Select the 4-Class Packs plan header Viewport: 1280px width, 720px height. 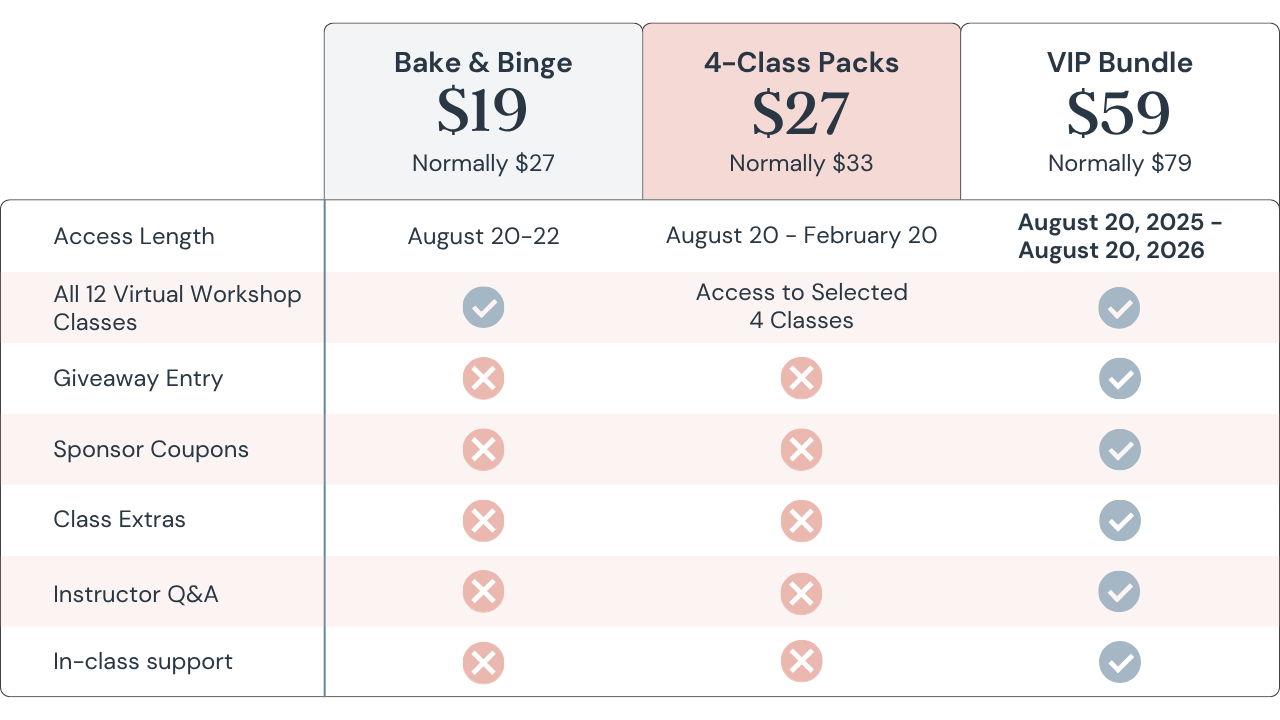coord(801,63)
